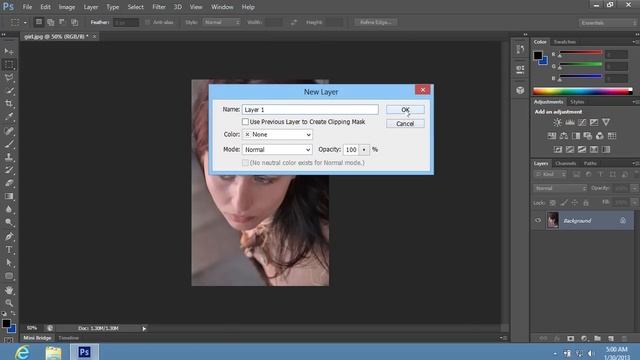Select the Eyedropper tool
Image resolution: width=640 pixels, height=360 pixels.
(9, 116)
